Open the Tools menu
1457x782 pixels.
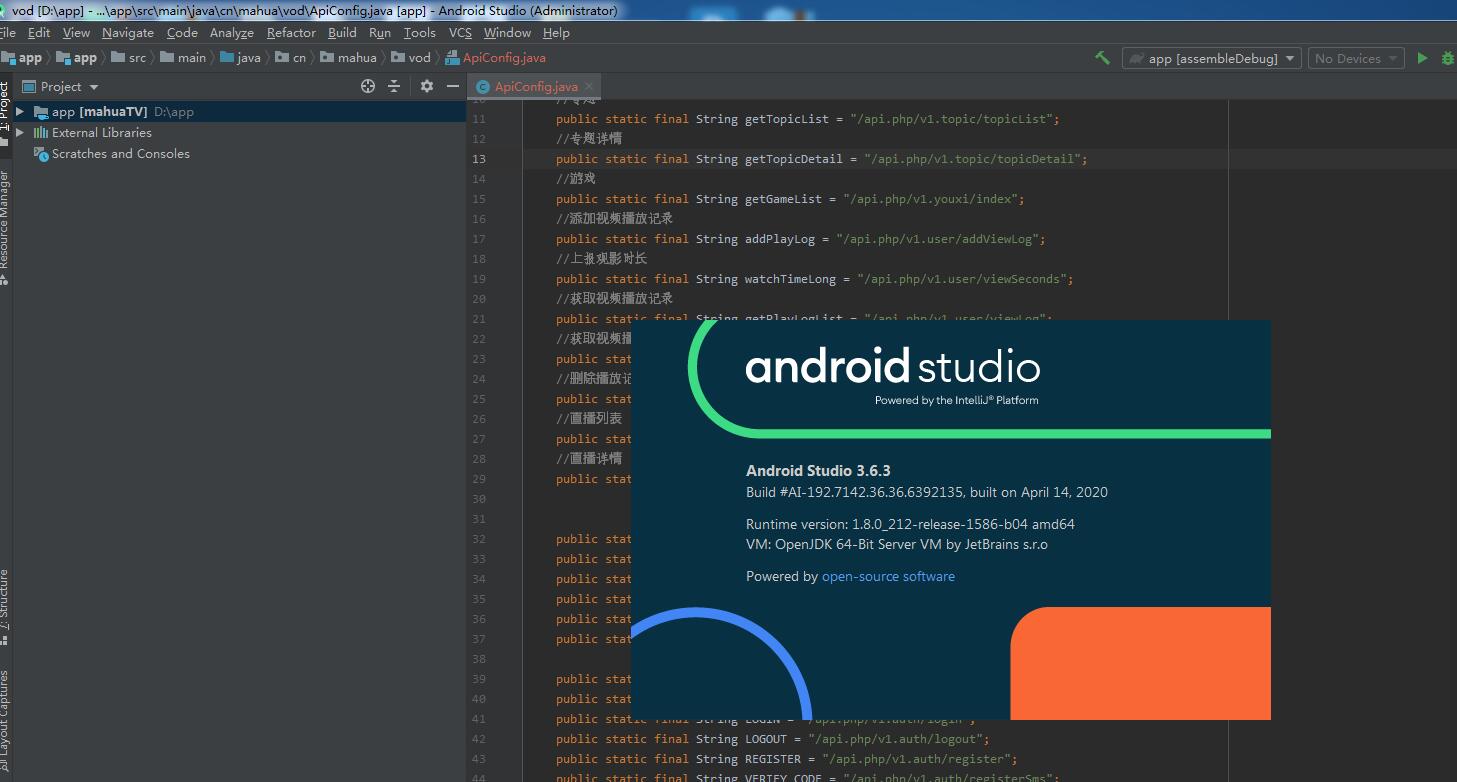point(420,32)
